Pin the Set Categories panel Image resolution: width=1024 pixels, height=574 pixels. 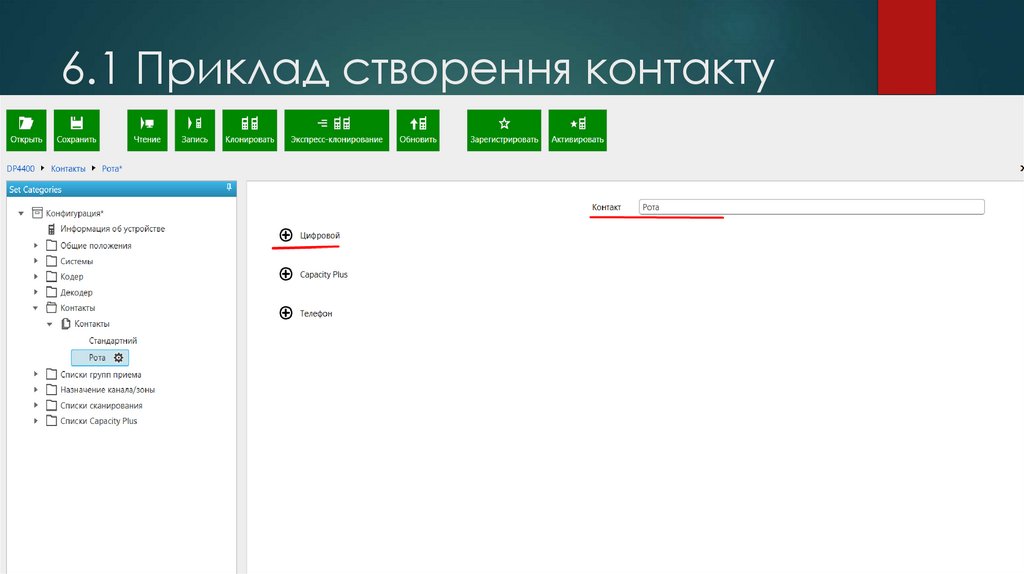pos(229,188)
